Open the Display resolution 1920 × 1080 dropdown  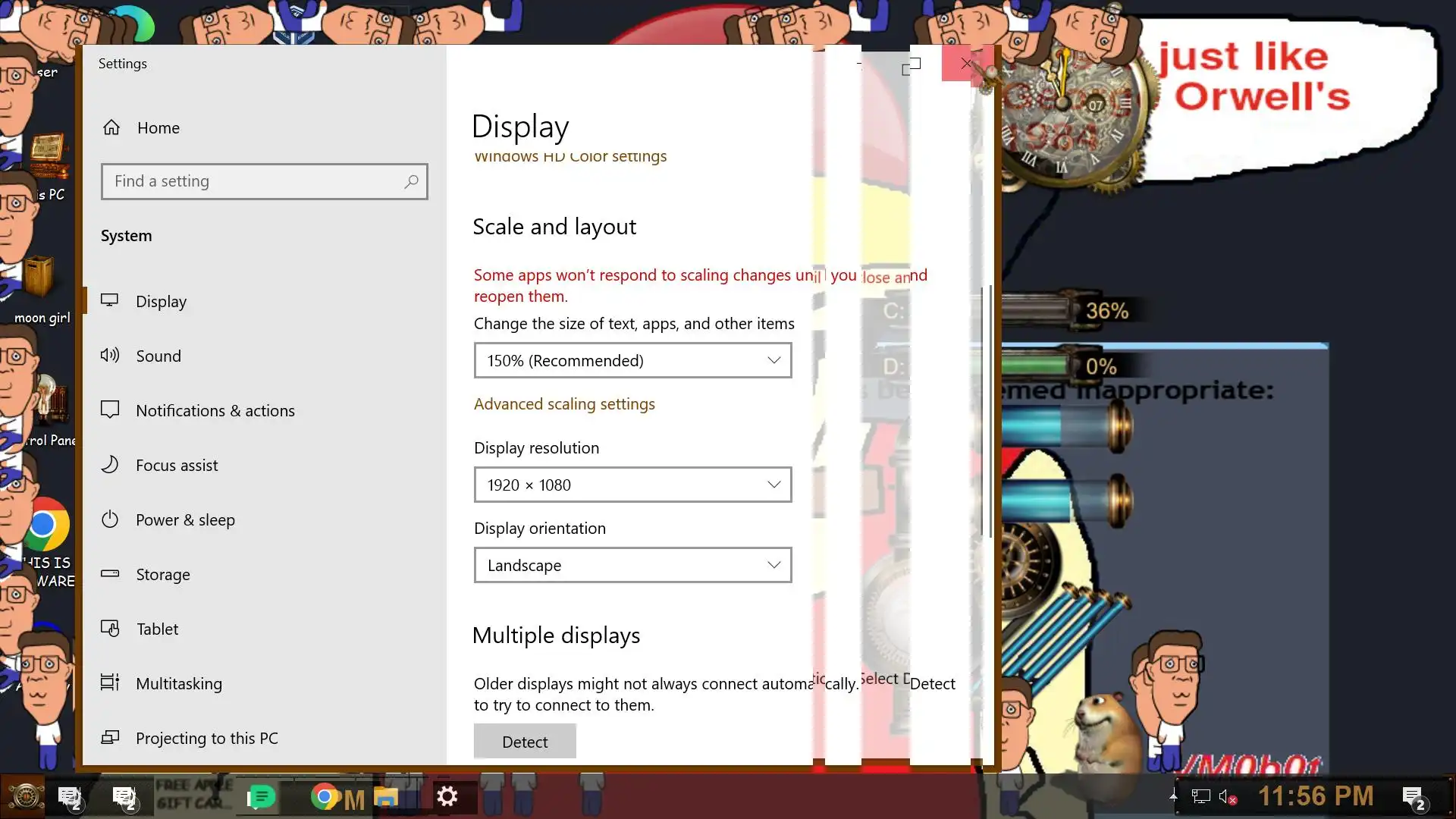(x=632, y=485)
